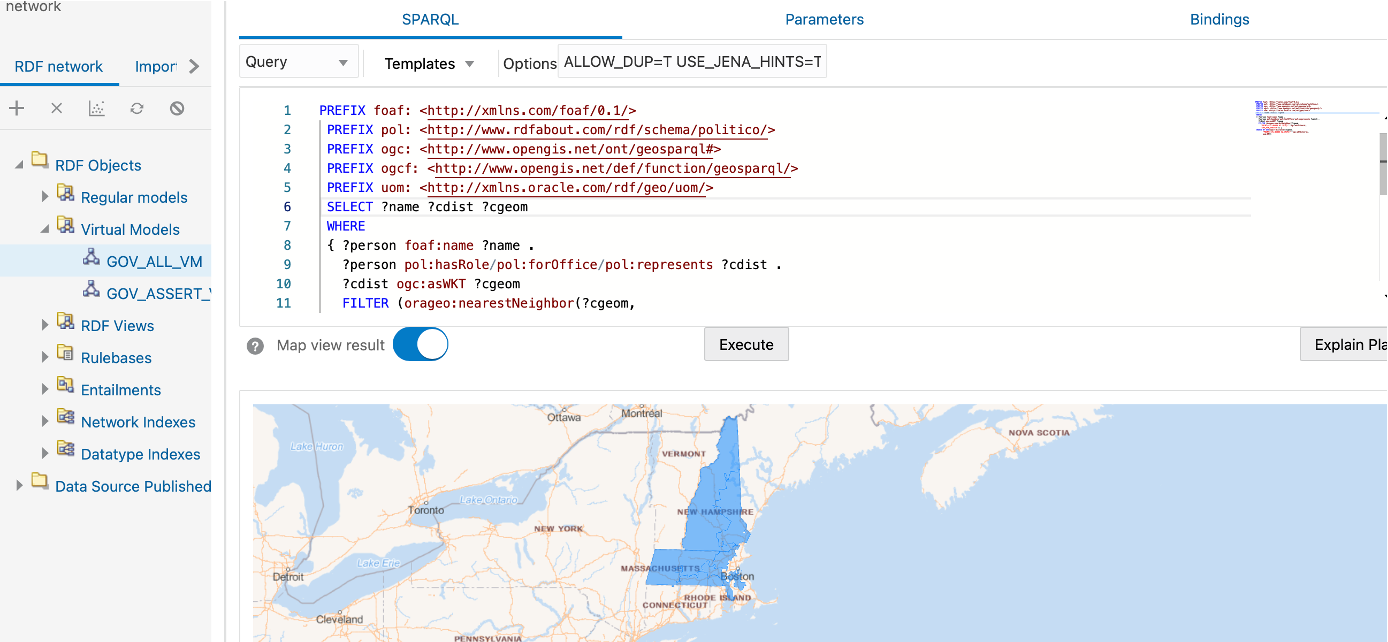Image resolution: width=1388 pixels, height=642 pixels.
Task: Switch to the Bindings tab
Action: [1219, 19]
